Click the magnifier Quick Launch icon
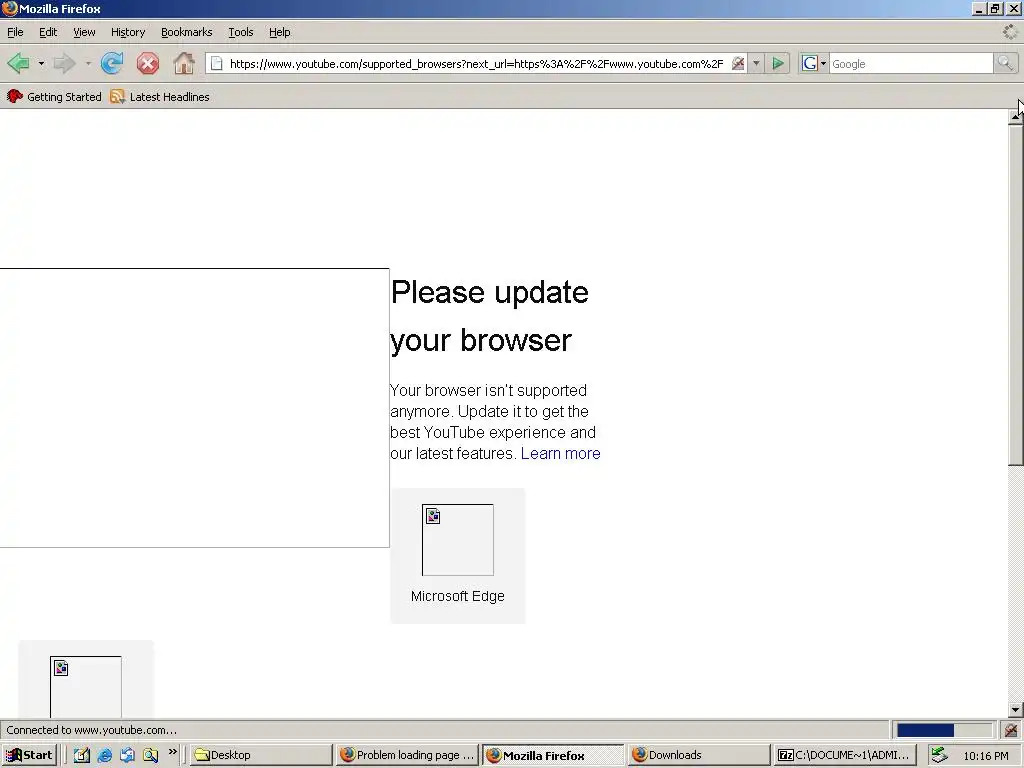Image resolution: width=1024 pixels, height=768 pixels. tap(150, 755)
